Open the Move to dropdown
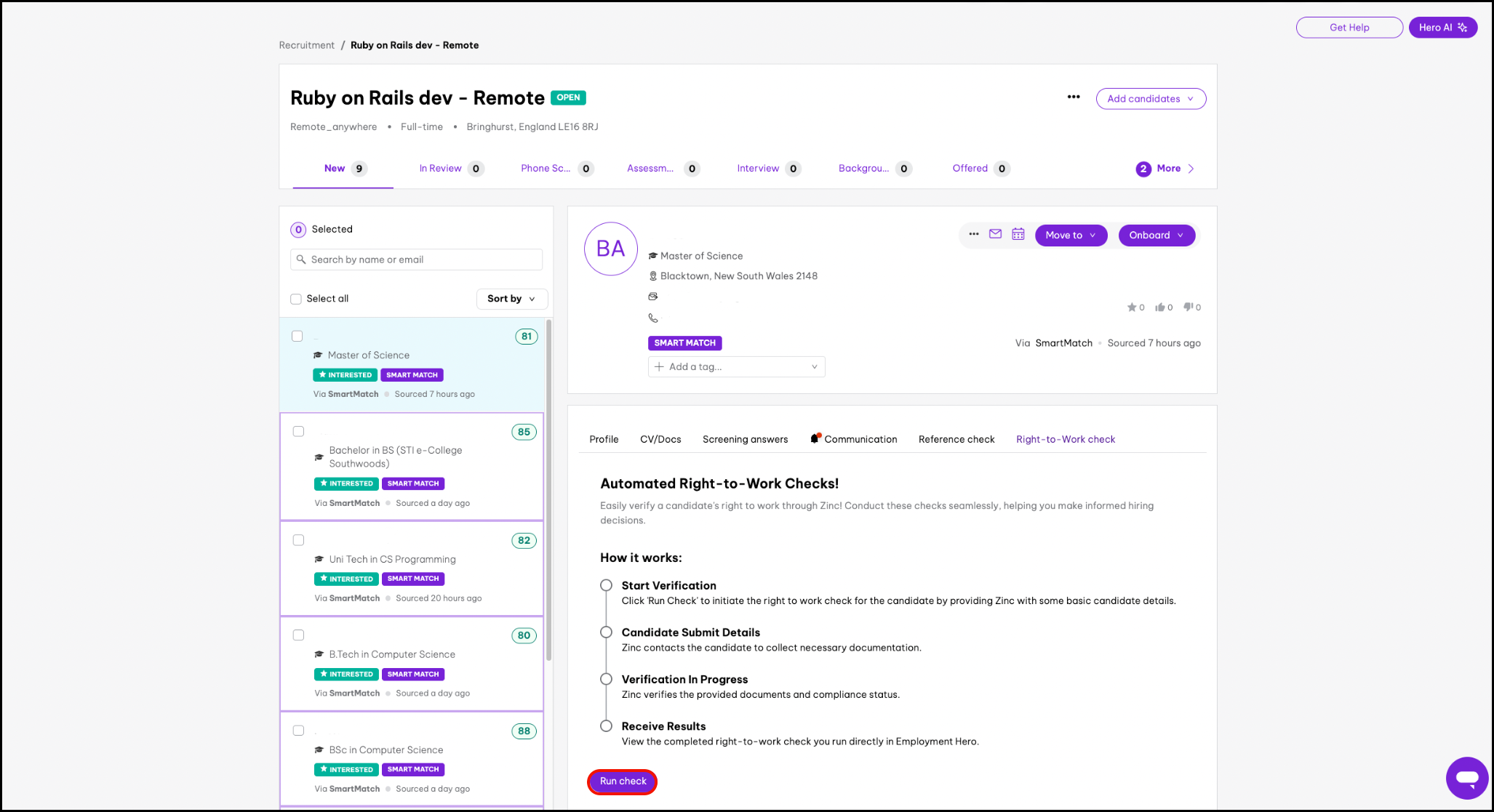Screen dimensions: 1494x812 click(x=1071, y=235)
